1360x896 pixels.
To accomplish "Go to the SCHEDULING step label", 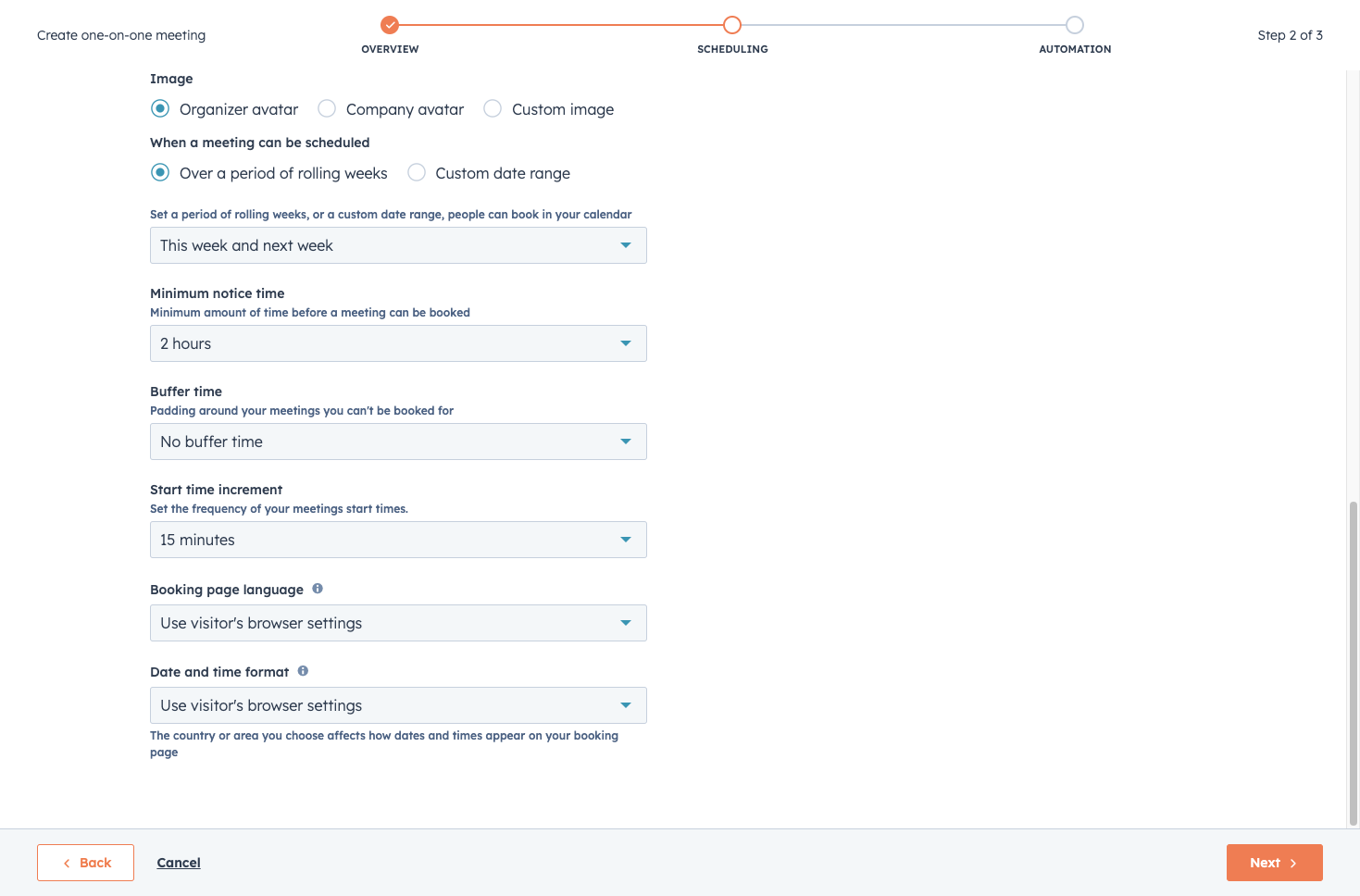I will [732, 49].
